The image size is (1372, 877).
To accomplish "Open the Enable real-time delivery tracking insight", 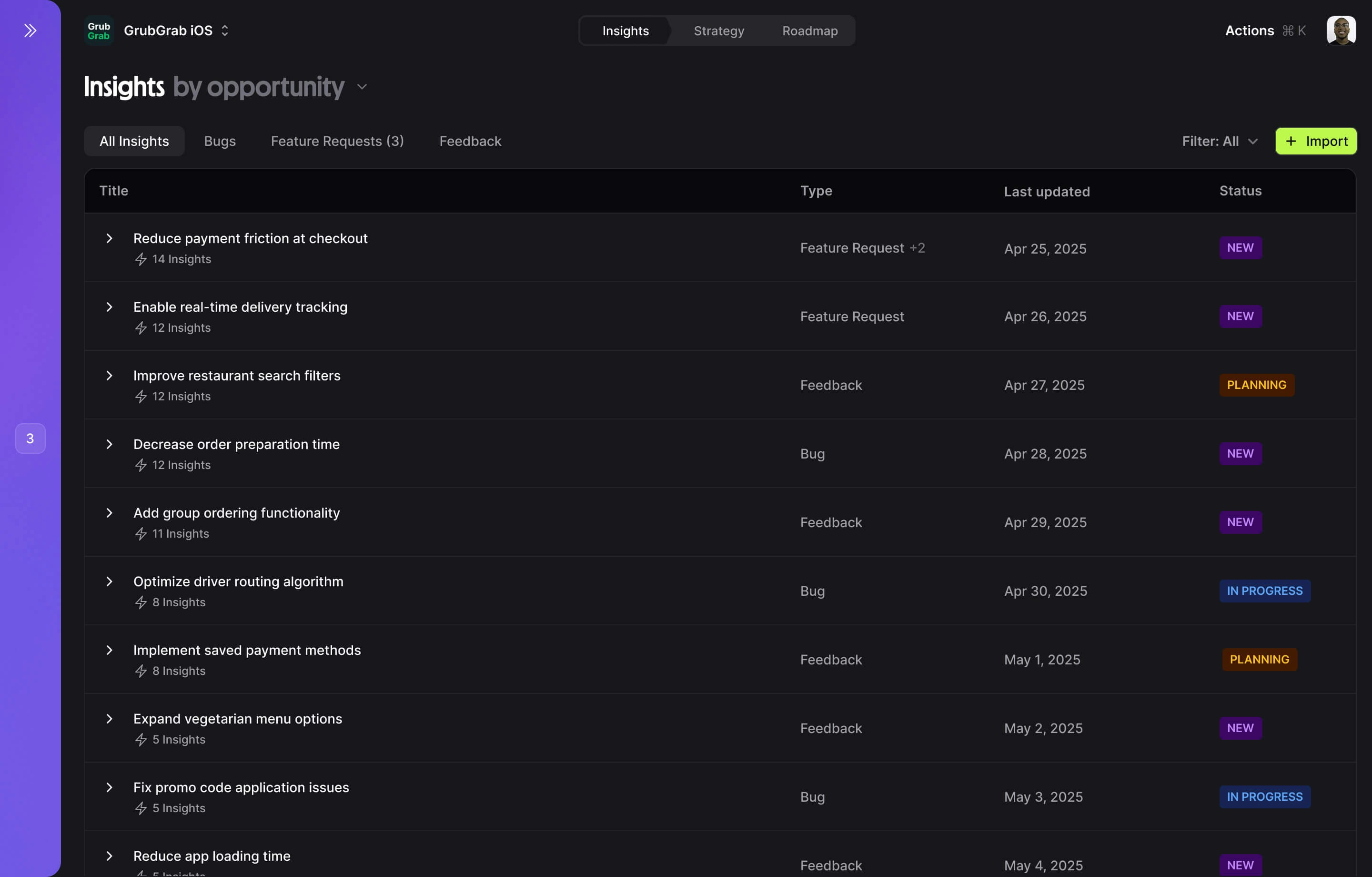I will [240, 307].
